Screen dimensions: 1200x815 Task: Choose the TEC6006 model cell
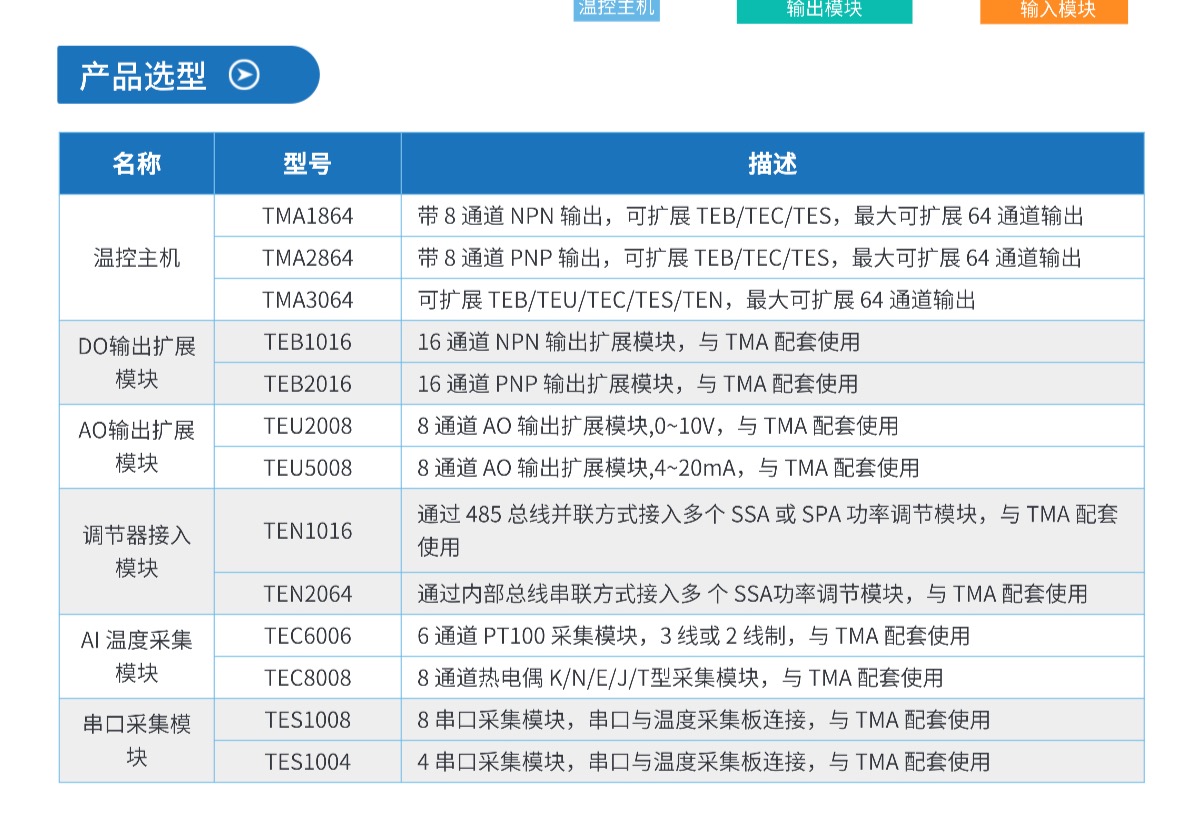coord(307,636)
